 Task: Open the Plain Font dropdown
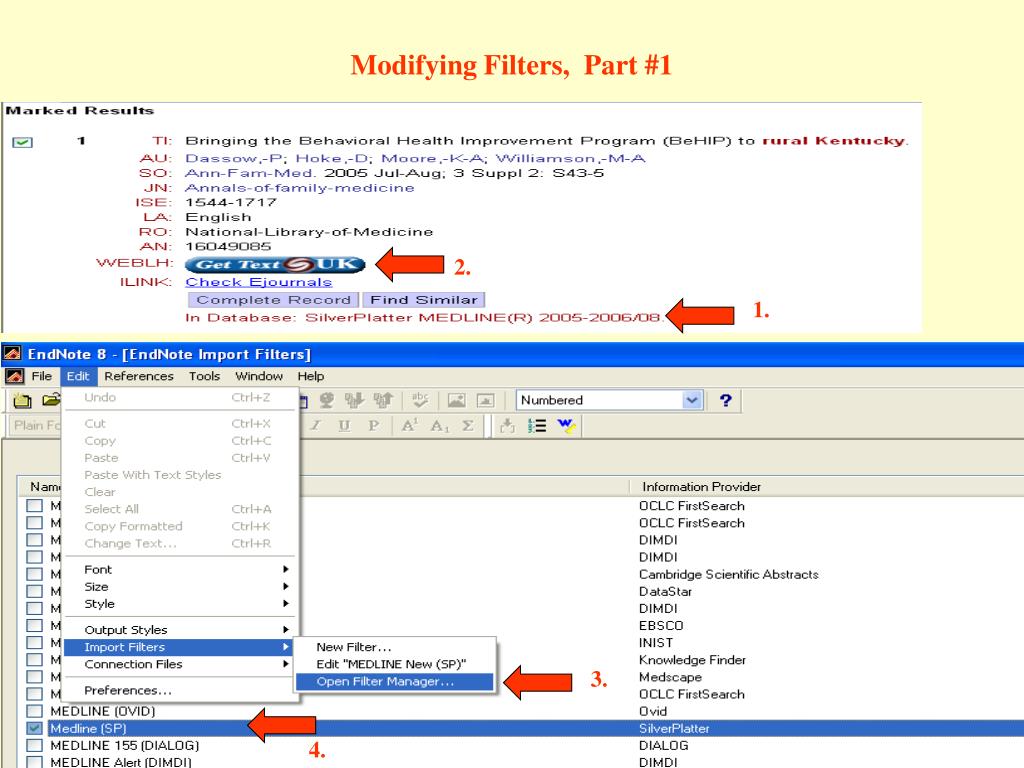point(36,426)
